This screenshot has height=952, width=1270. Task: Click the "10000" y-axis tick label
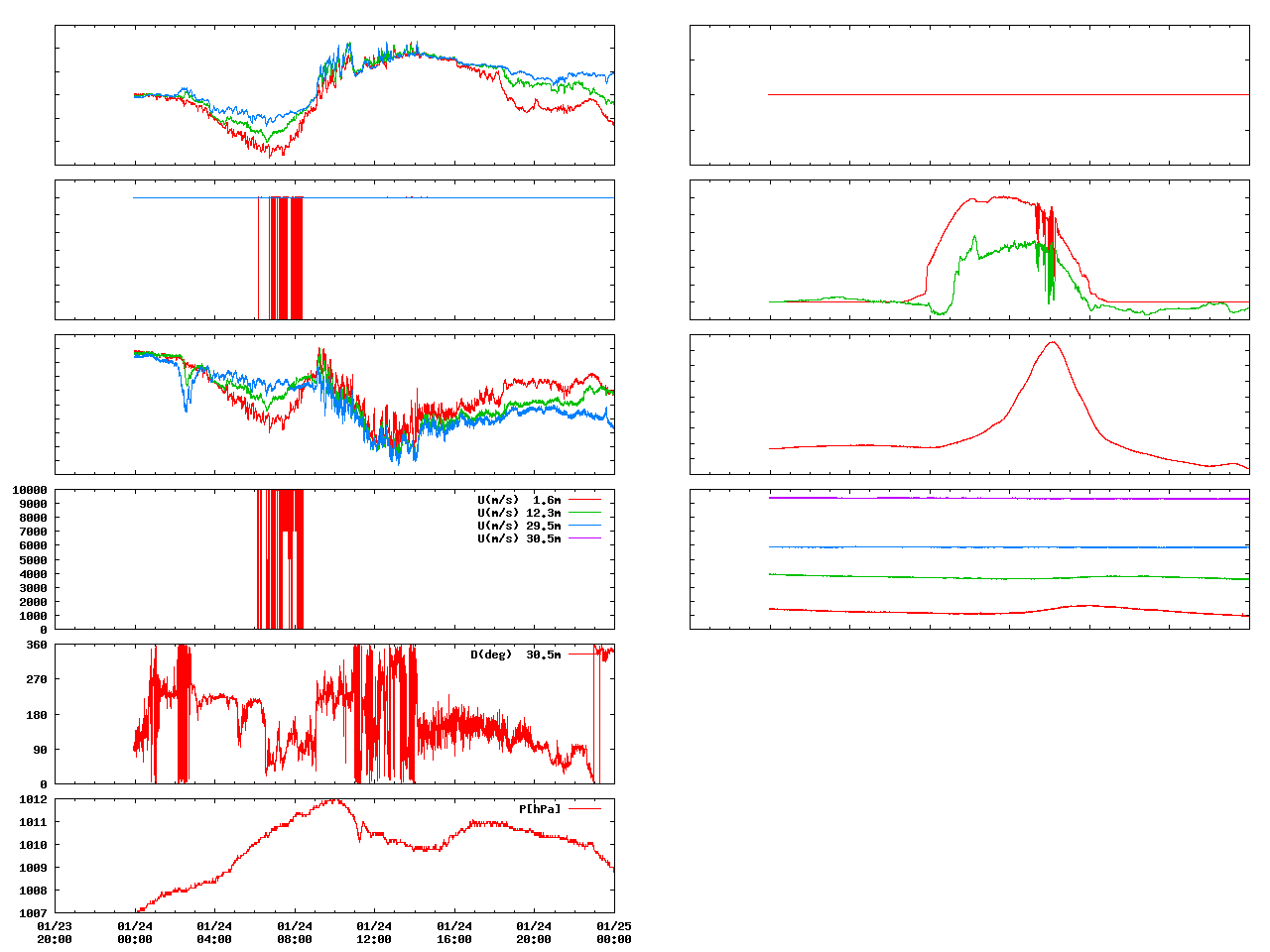pos(30,490)
